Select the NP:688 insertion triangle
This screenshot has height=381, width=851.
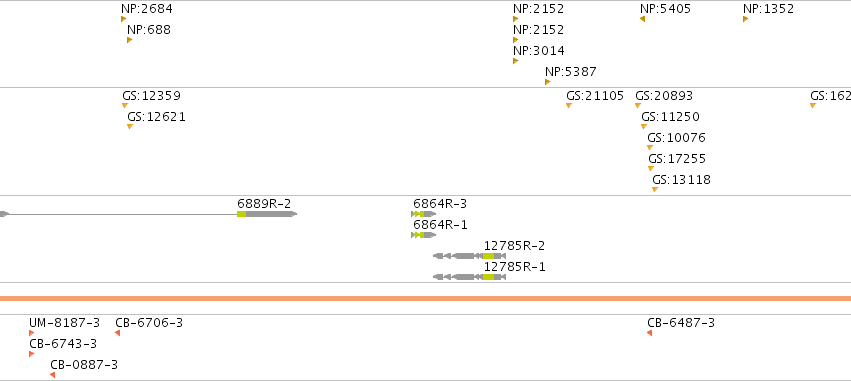pyautogui.click(x=130, y=40)
